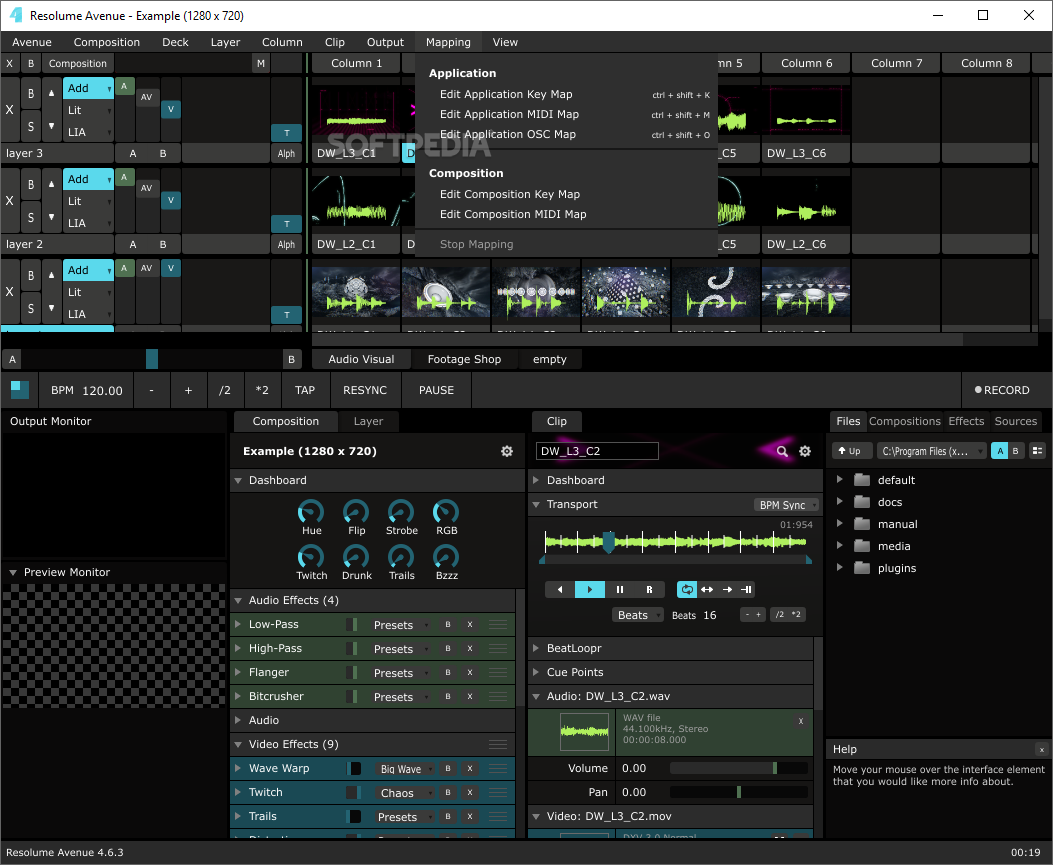Double BPM with *2 button

click(262, 390)
